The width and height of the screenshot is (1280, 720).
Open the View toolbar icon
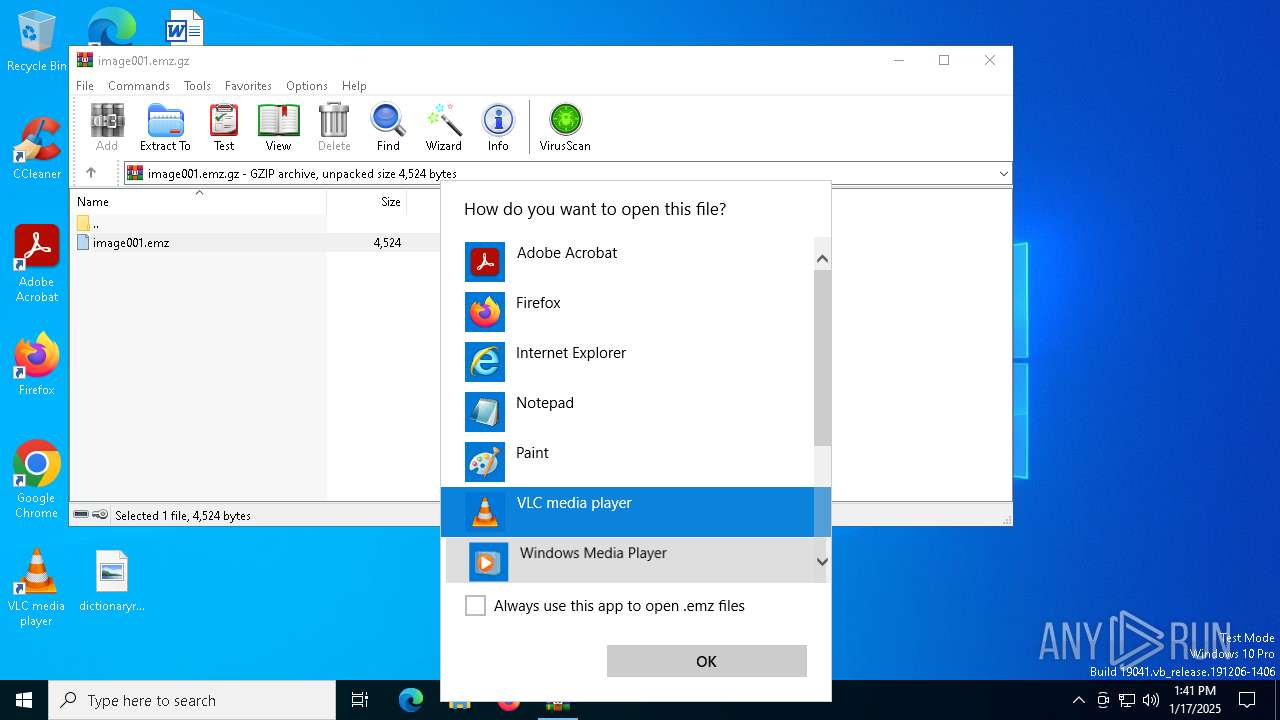coord(278,127)
